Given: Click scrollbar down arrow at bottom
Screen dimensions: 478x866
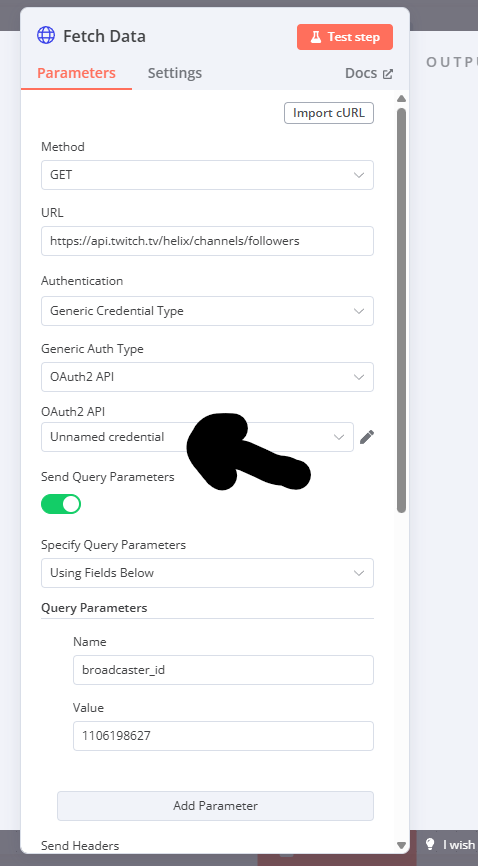Looking at the screenshot, I should tap(402, 845).
